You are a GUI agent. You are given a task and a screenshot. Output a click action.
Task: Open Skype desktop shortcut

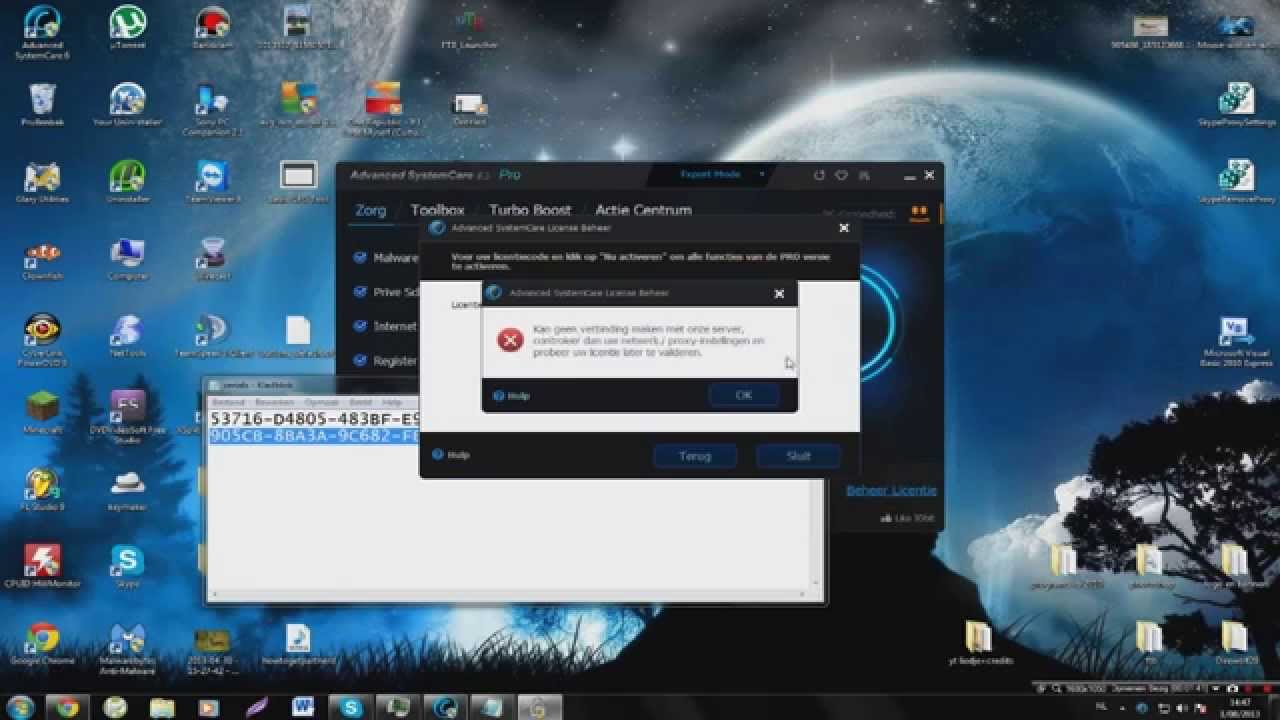pyautogui.click(x=127, y=565)
